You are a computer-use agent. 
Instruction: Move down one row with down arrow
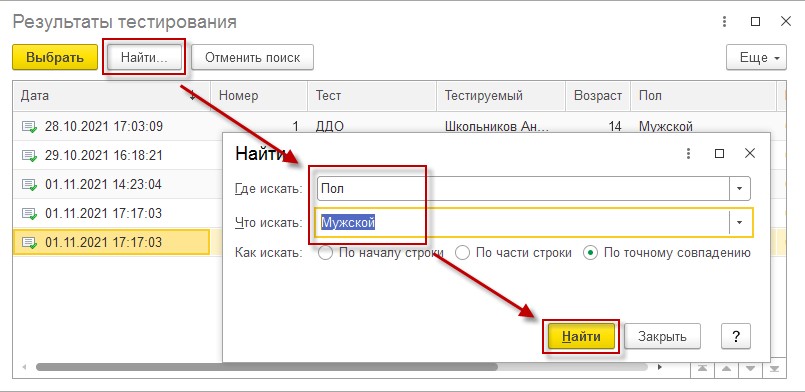coord(751,368)
